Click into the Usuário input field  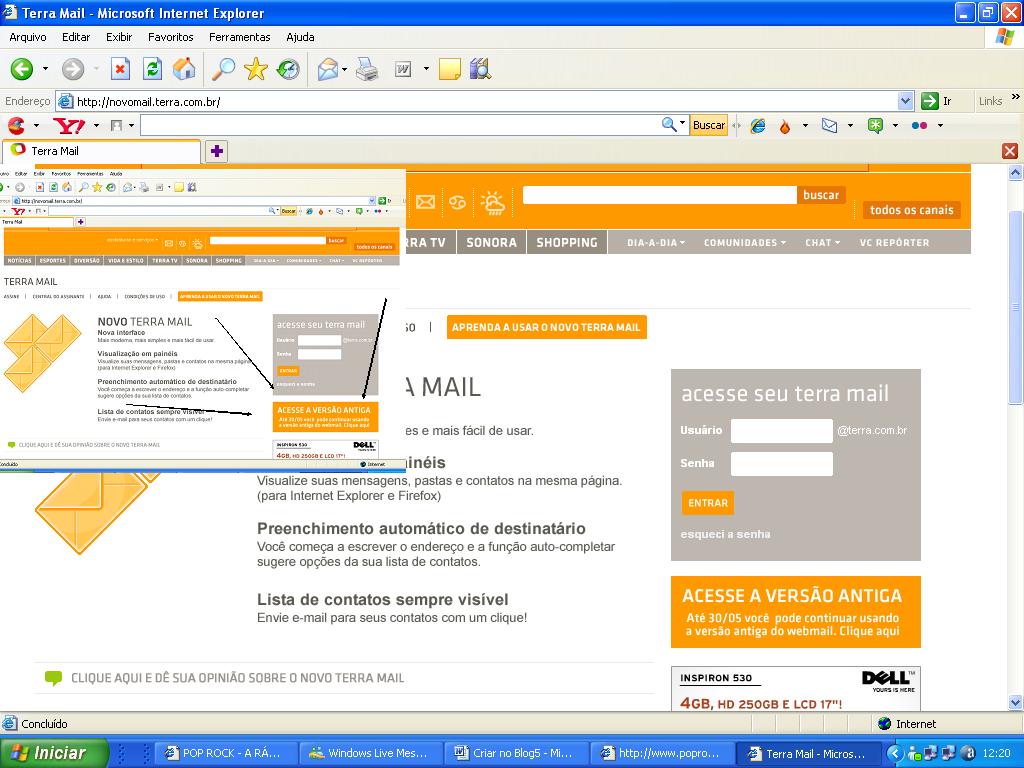782,431
